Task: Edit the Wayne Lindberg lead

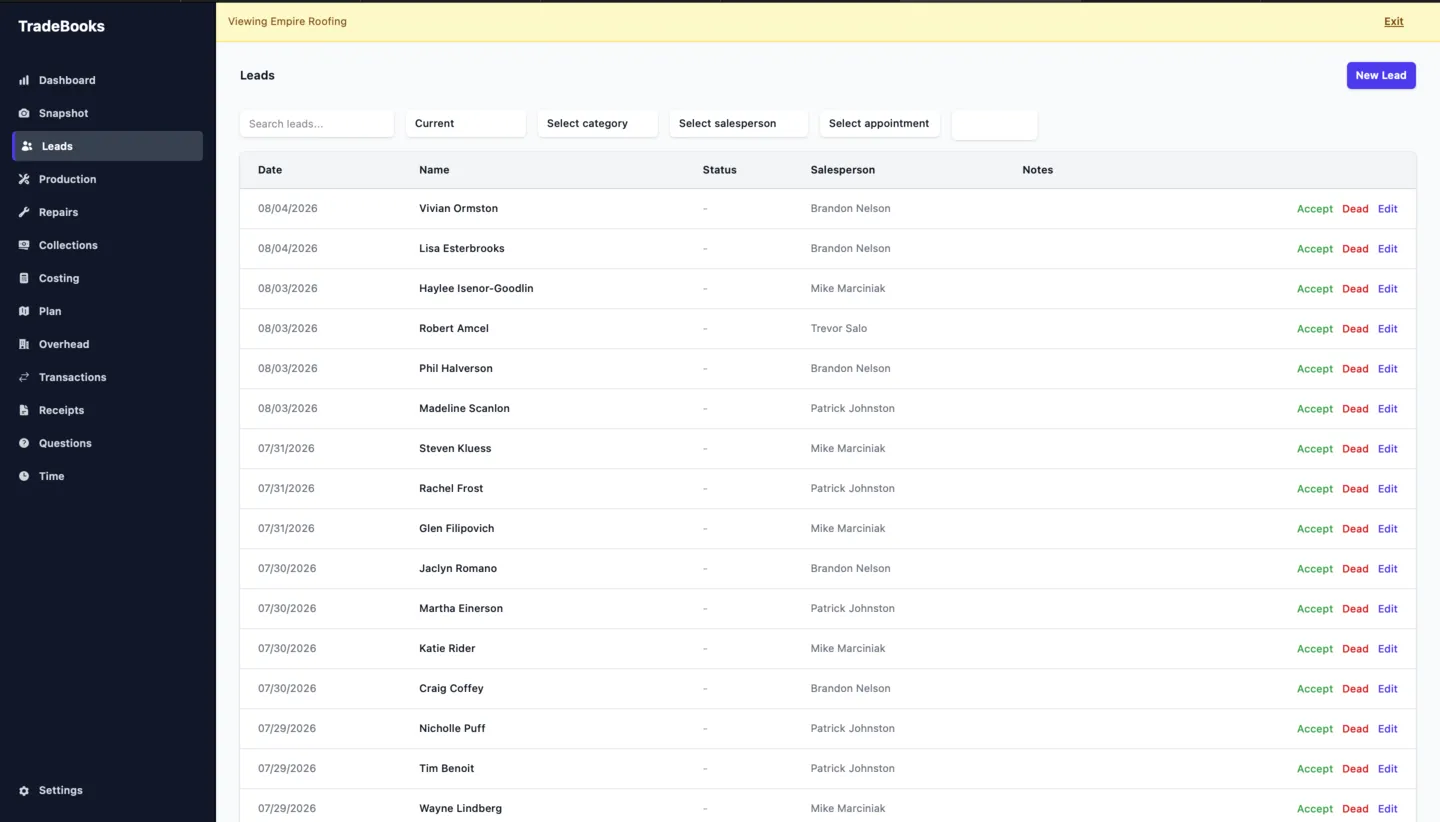Action: click(1388, 809)
